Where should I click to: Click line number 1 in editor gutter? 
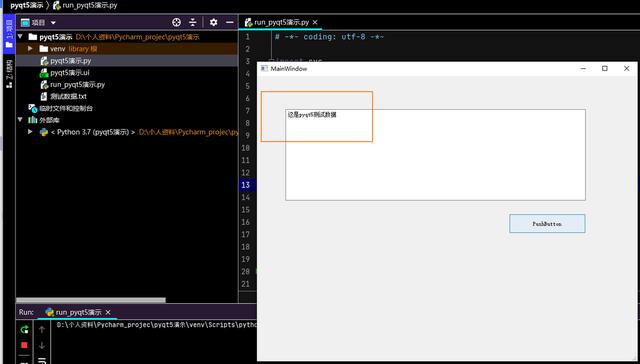point(247,37)
